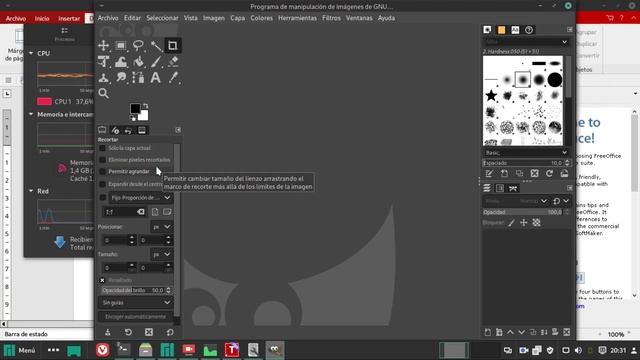
Task: Switch to the Paths tab in layers dock
Action: (513, 188)
